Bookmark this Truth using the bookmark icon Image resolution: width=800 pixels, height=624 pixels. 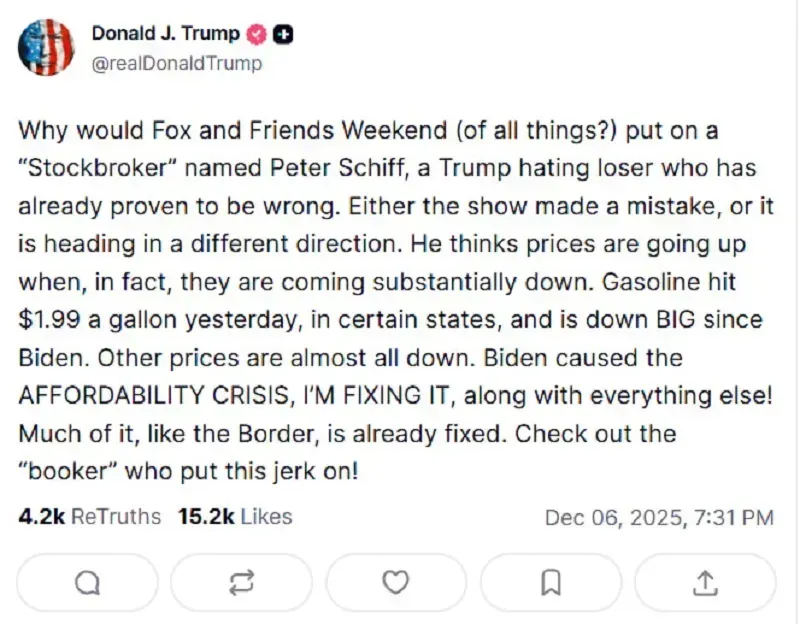[549, 581]
